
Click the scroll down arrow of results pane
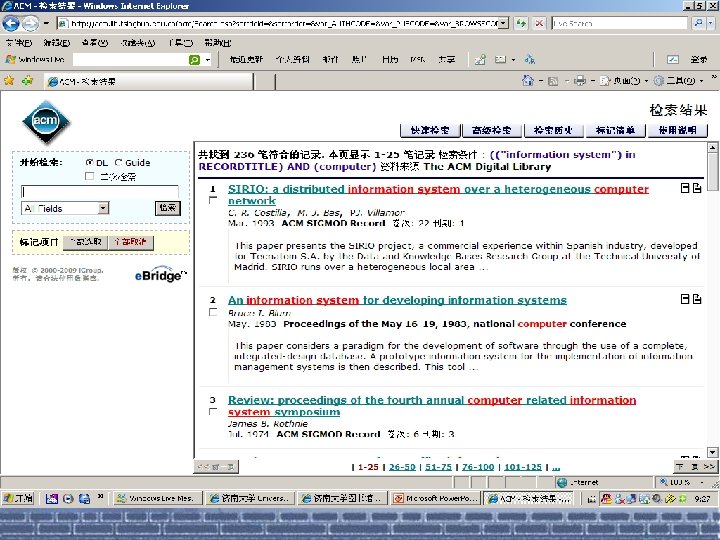pyautogui.click(x=712, y=452)
